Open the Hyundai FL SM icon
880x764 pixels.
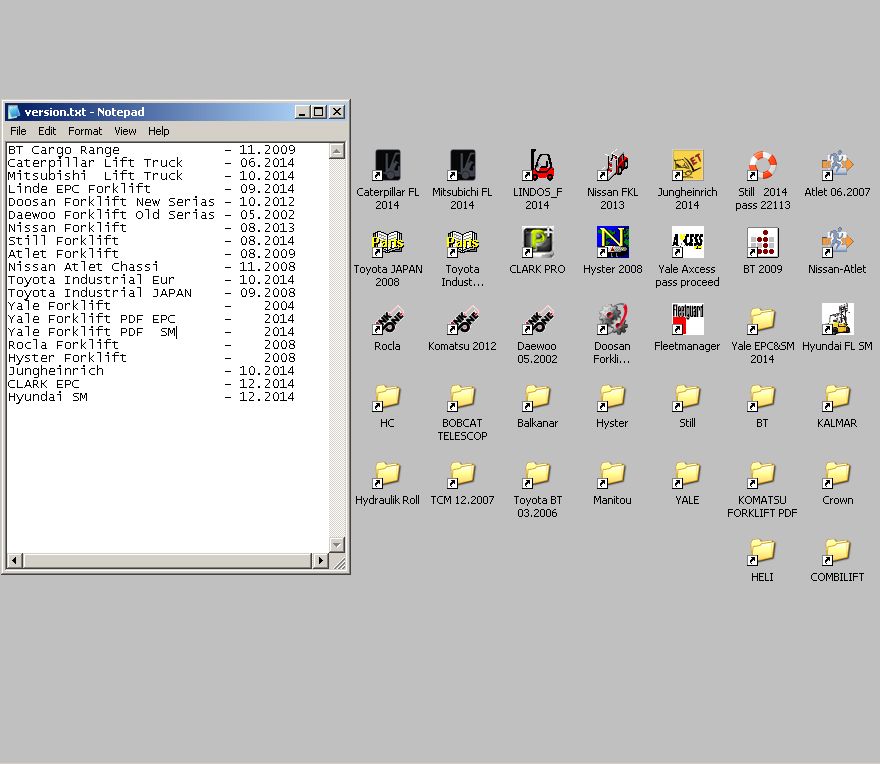tap(837, 320)
